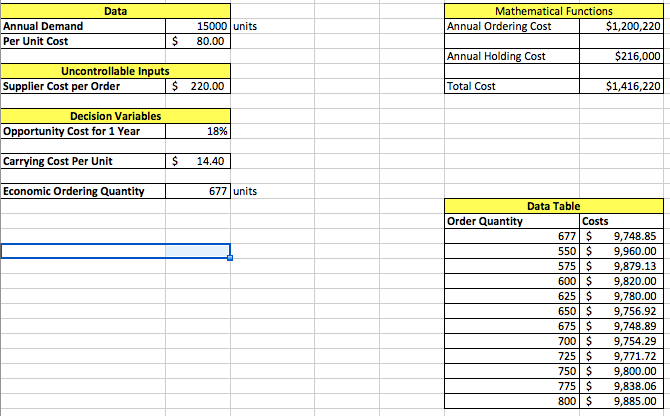The height and width of the screenshot is (416, 670).
Task: Click the 9,820.00 cost value
Action: [x=621, y=281]
